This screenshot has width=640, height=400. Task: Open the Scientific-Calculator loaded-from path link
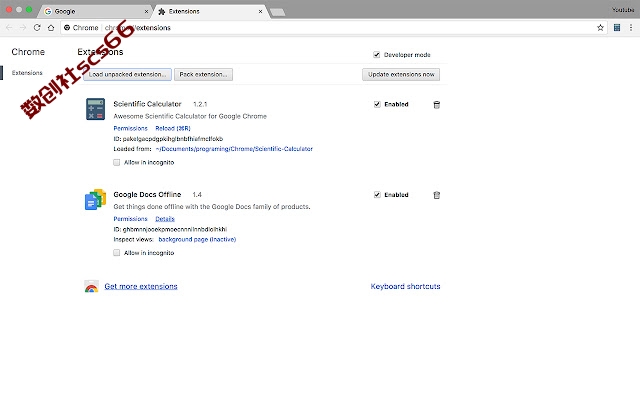coord(234,149)
